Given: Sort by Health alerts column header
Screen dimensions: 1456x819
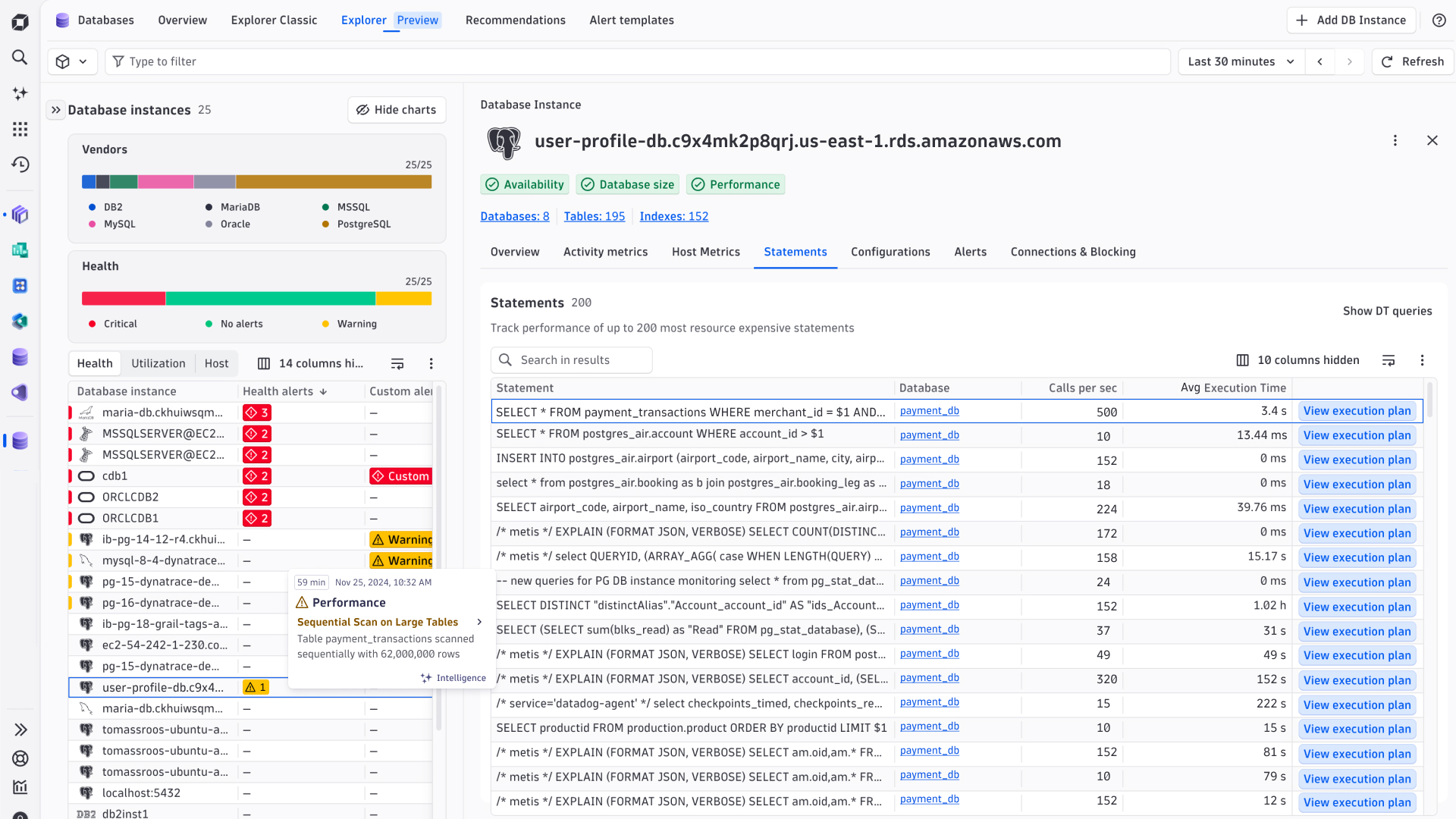Looking at the screenshot, I should point(284,391).
